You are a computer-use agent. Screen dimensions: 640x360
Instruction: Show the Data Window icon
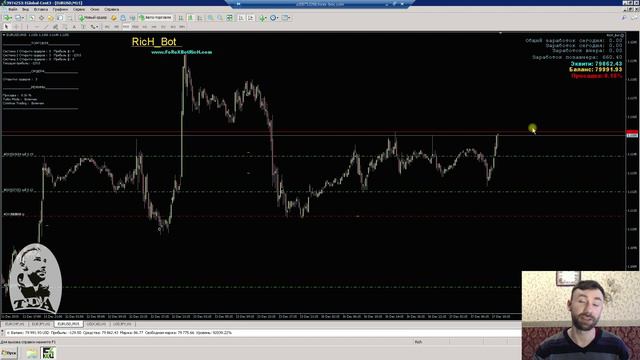tap(42, 18)
